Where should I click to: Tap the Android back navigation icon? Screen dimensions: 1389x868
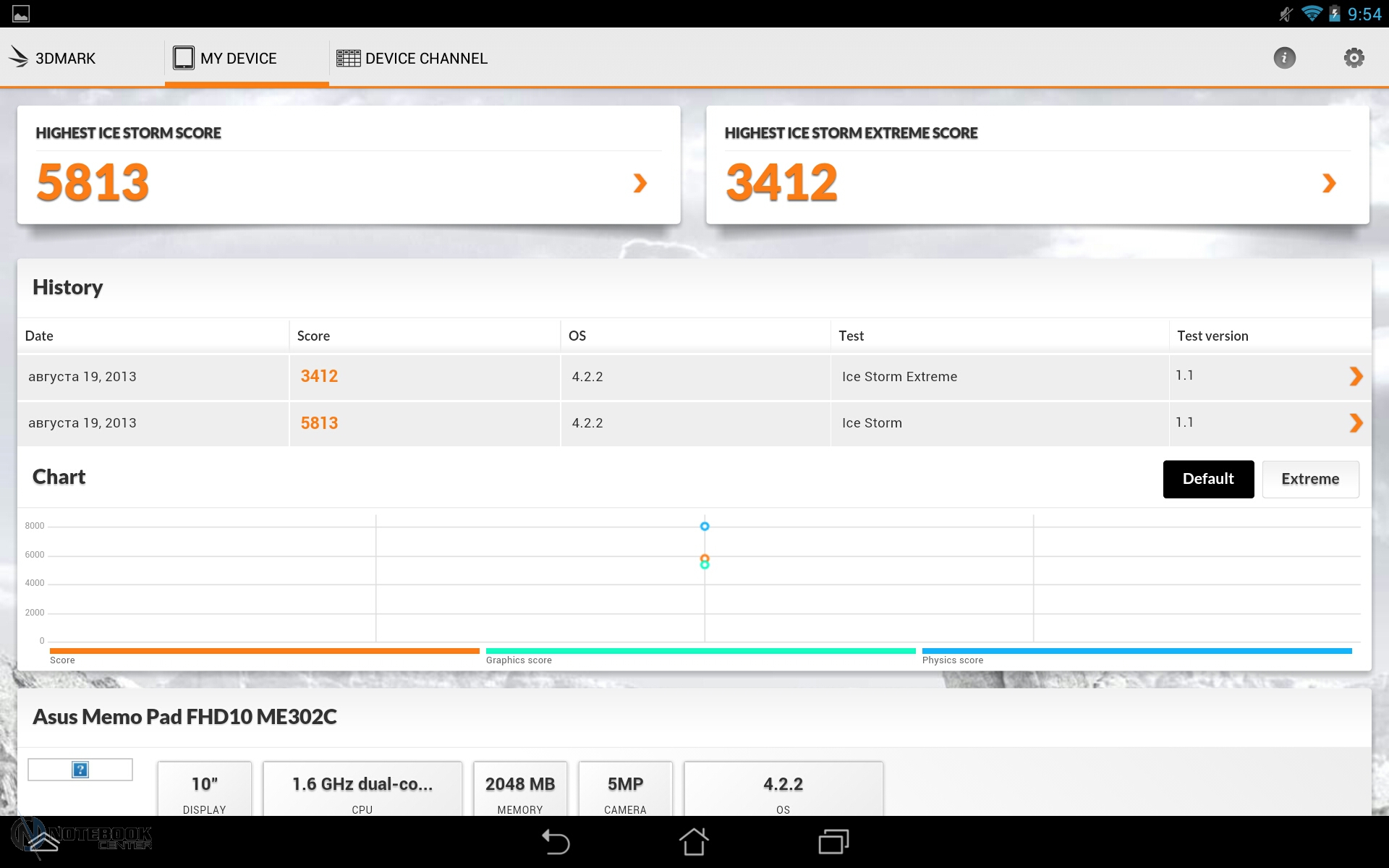556,842
